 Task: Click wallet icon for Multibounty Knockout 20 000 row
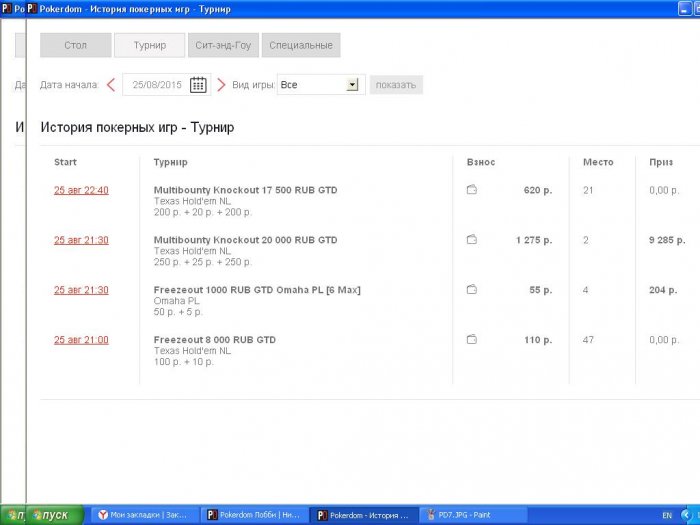(472, 240)
